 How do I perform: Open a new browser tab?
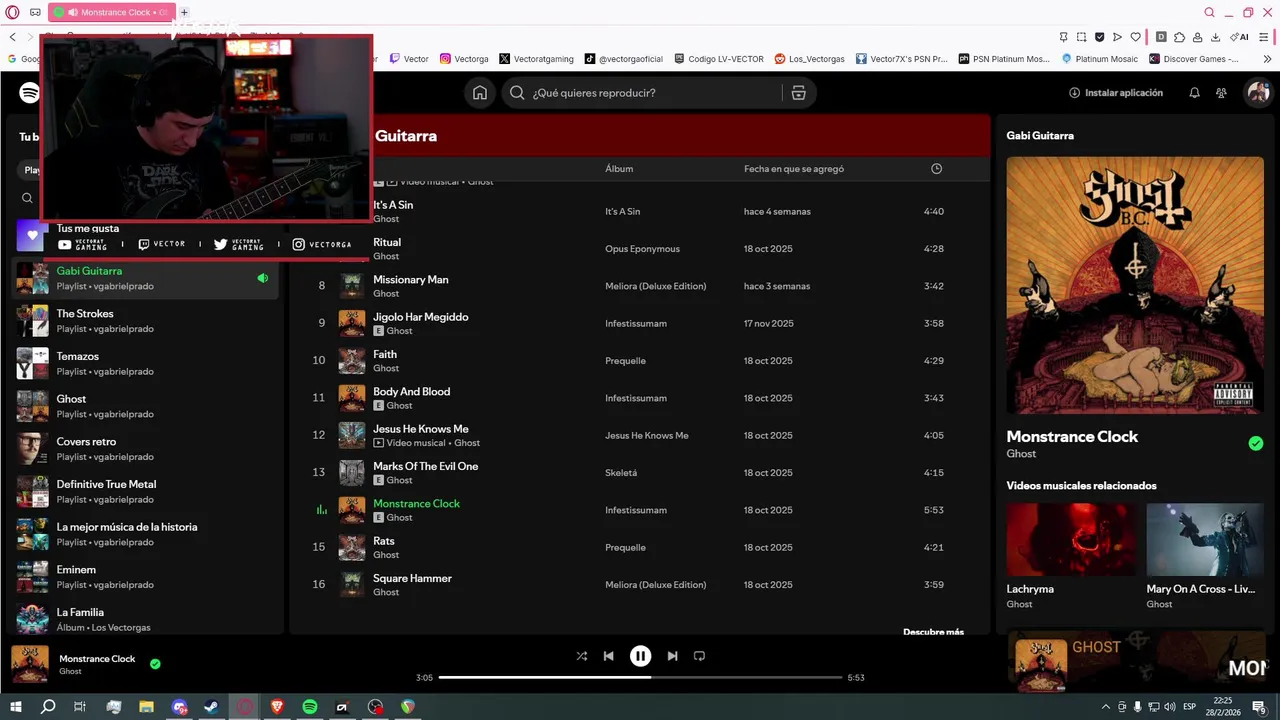(184, 13)
